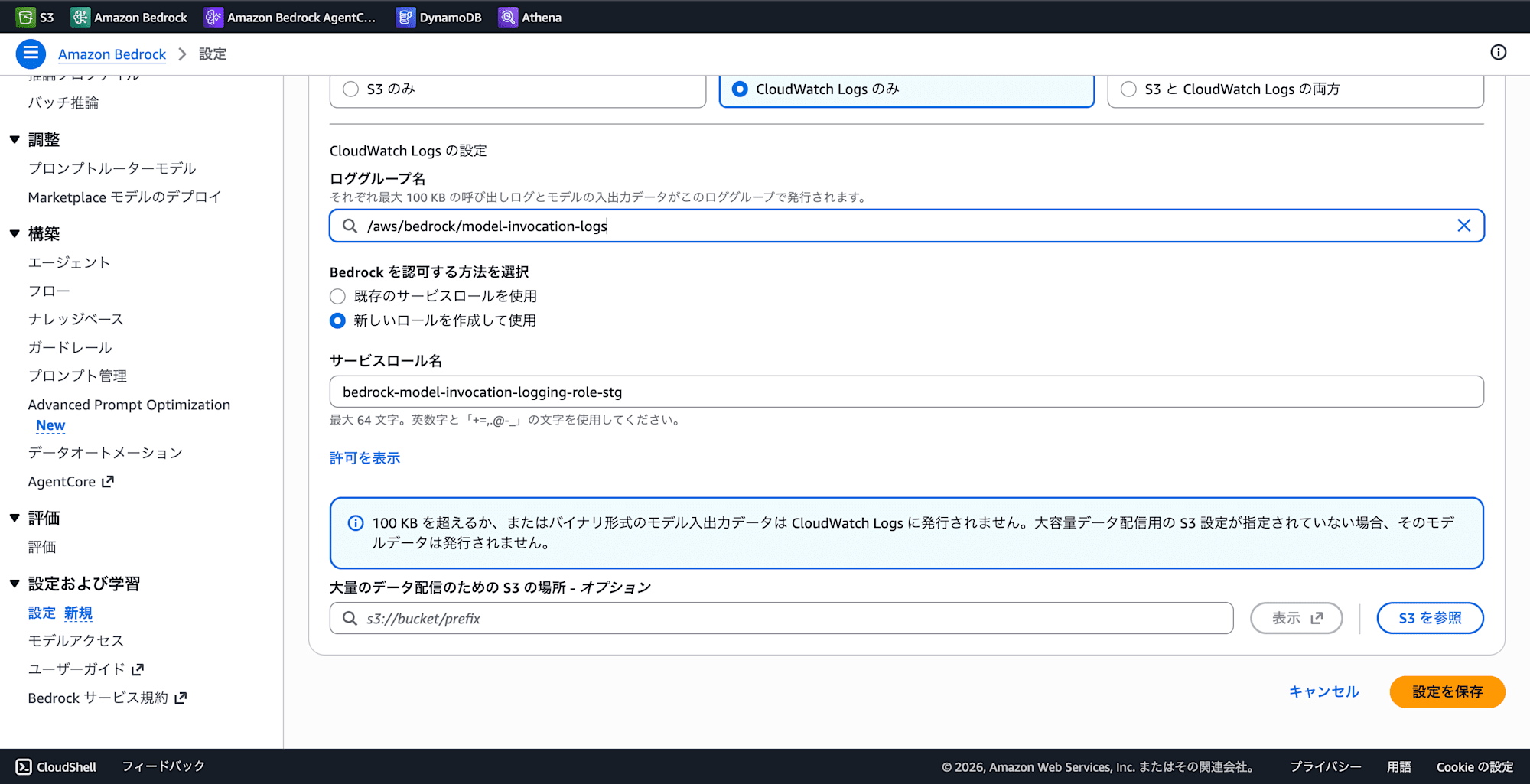Select the S3 のみ radio option

coord(351,89)
